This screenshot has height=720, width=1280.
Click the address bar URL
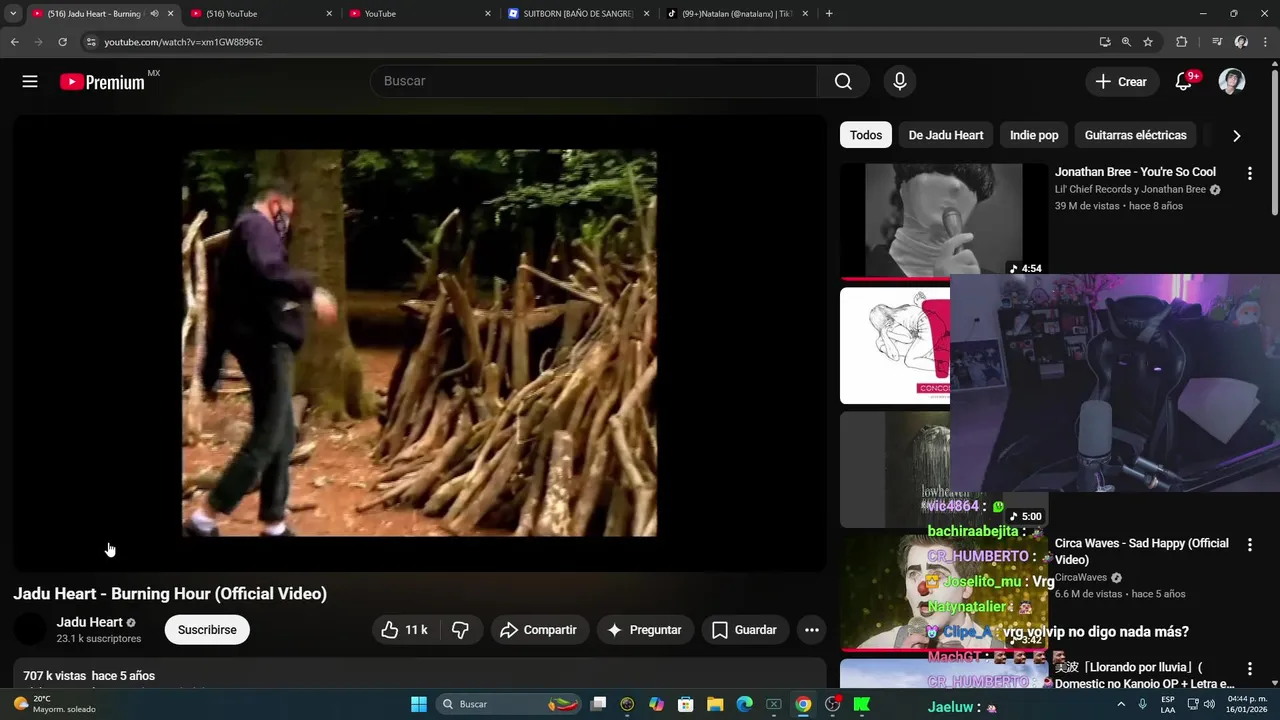(x=184, y=42)
